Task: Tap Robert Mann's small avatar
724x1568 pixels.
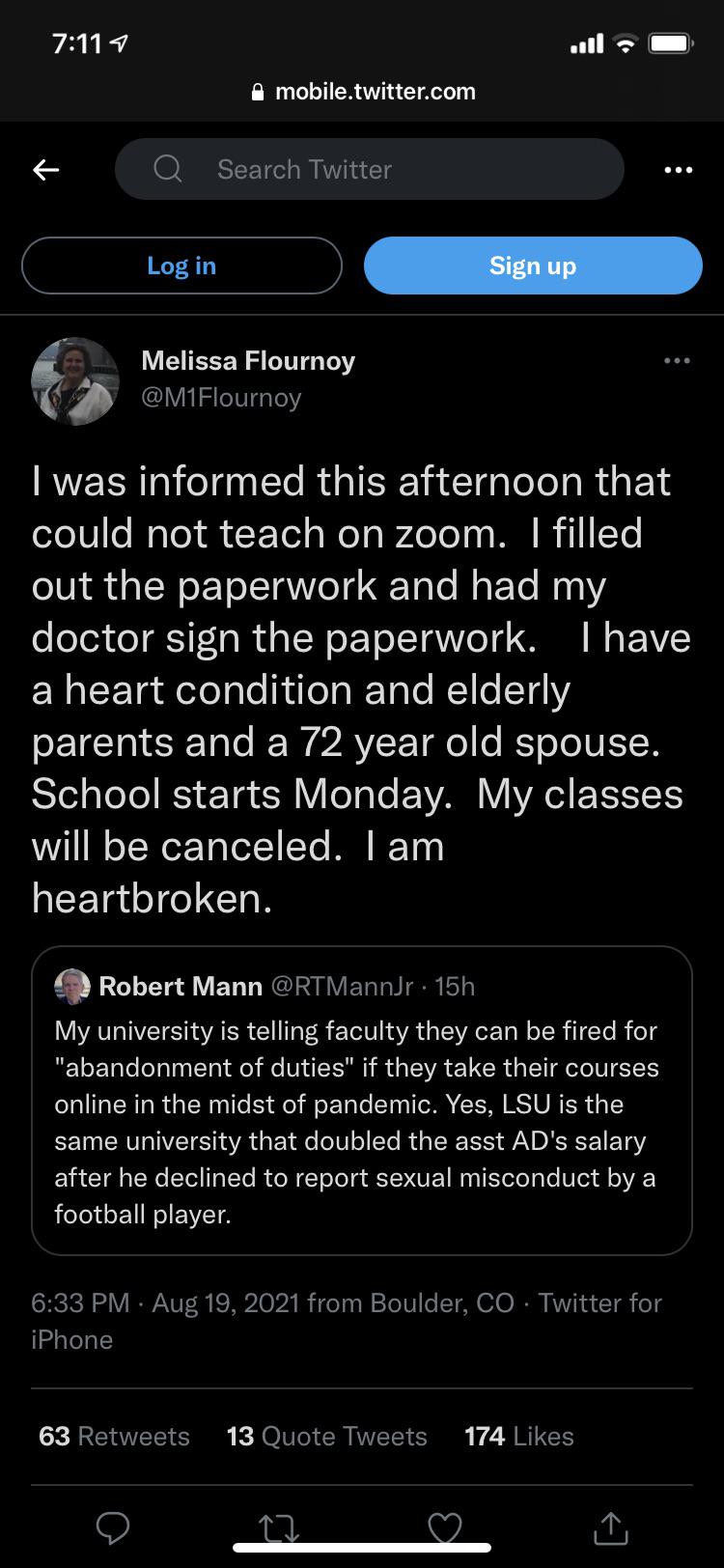Action: pyautogui.click(x=73, y=986)
